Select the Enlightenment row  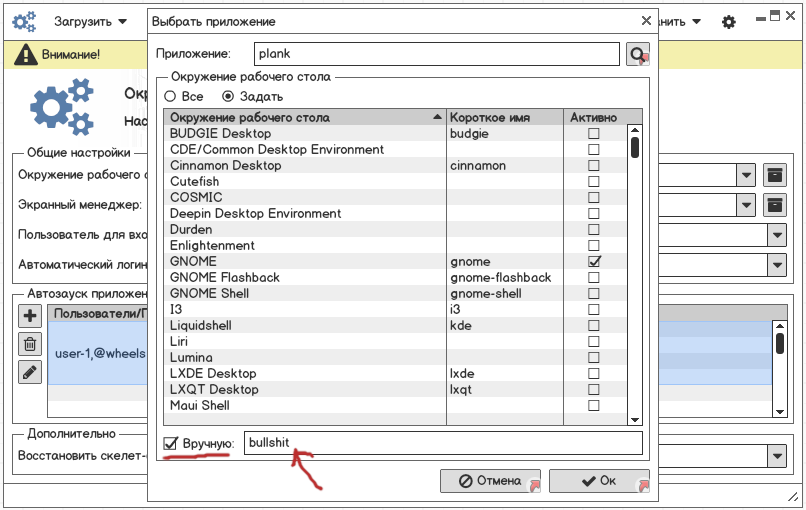(395, 245)
